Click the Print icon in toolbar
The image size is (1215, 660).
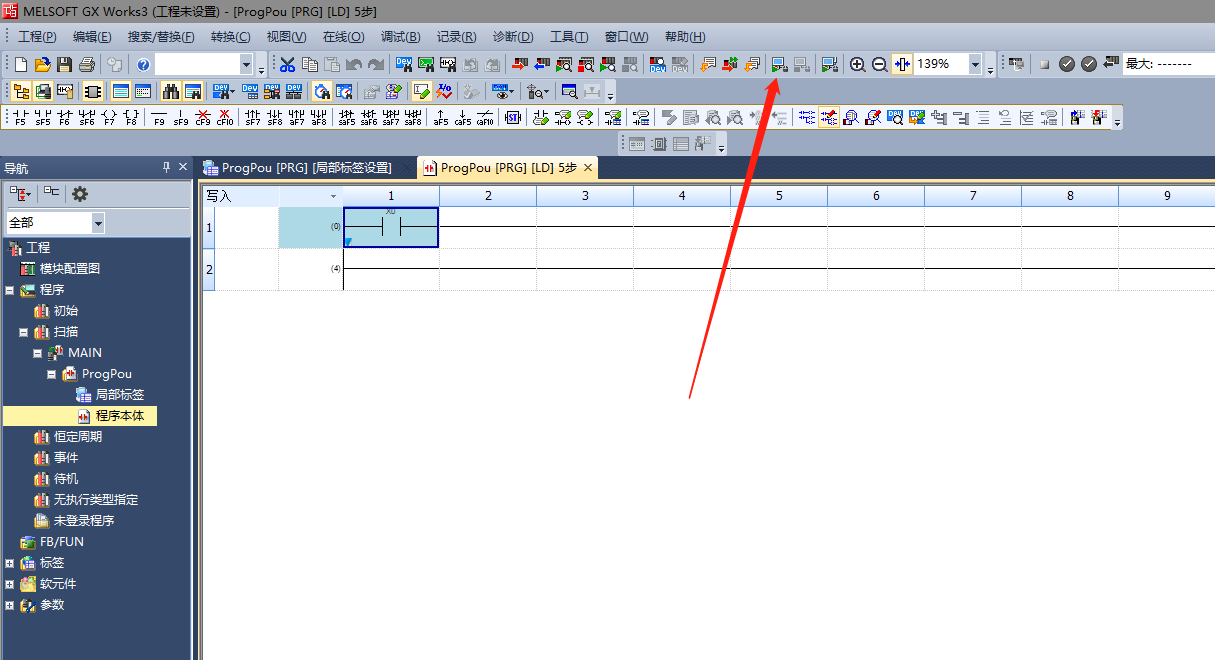(87, 65)
